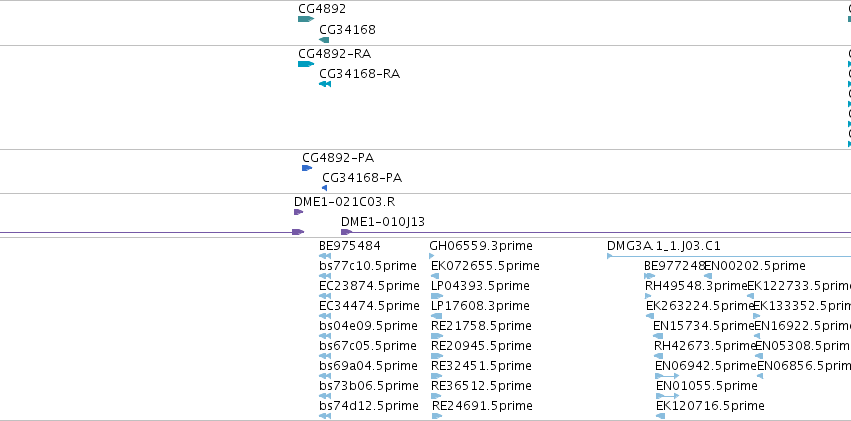Image resolution: width=851 pixels, height=421 pixels.
Task: Click the BE977248 label text
Action: coord(674,266)
